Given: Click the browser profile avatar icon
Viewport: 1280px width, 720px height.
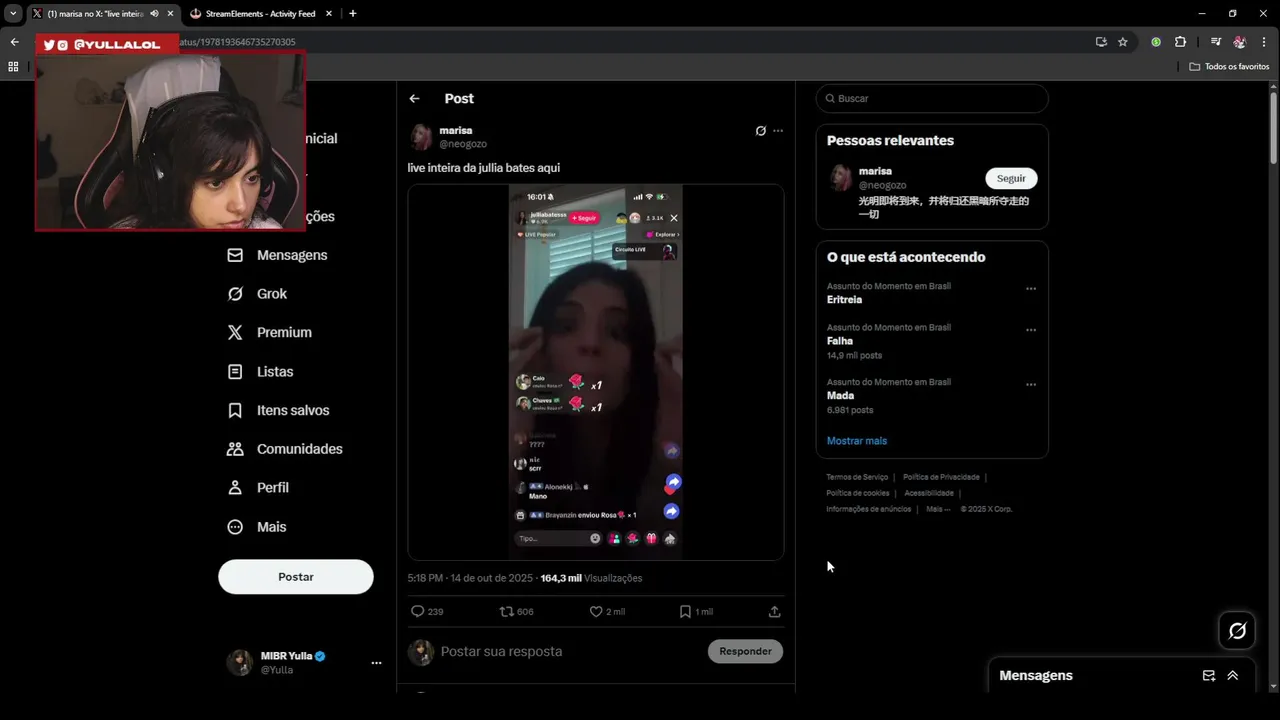Looking at the screenshot, I should click(x=1240, y=42).
